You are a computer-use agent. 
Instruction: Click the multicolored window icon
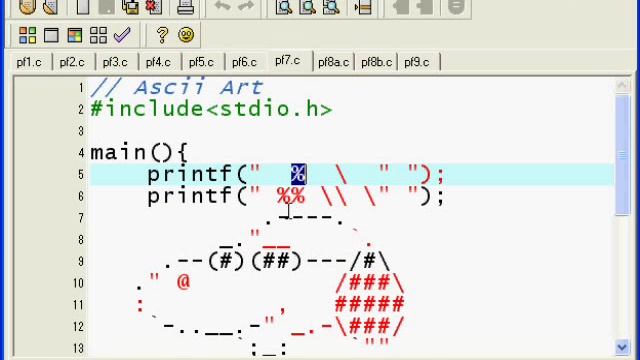(75, 36)
